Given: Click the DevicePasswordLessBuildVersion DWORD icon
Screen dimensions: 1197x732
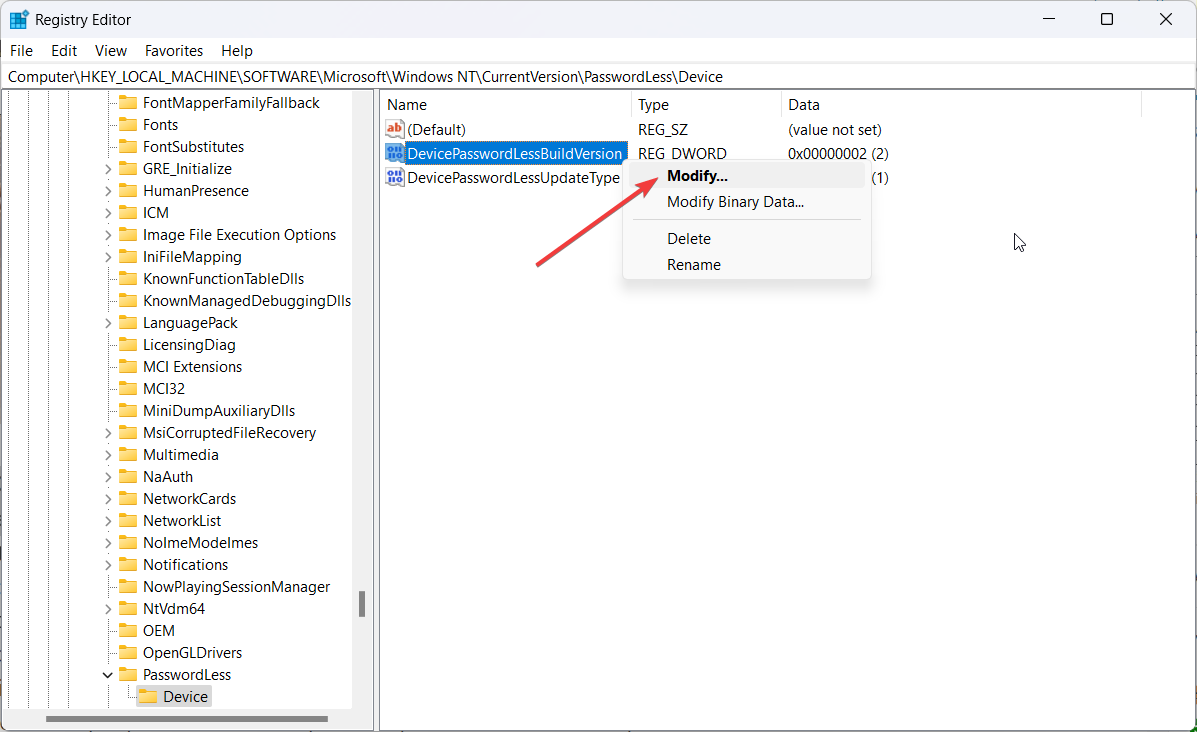Looking at the screenshot, I should (x=395, y=153).
